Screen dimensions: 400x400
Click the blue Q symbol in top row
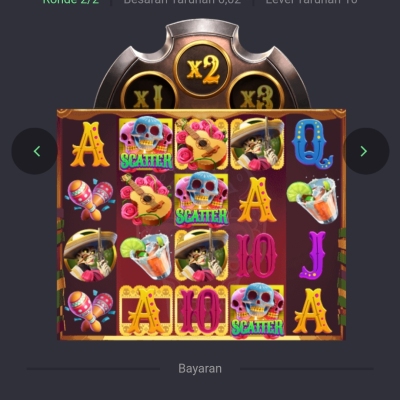[x=312, y=144]
